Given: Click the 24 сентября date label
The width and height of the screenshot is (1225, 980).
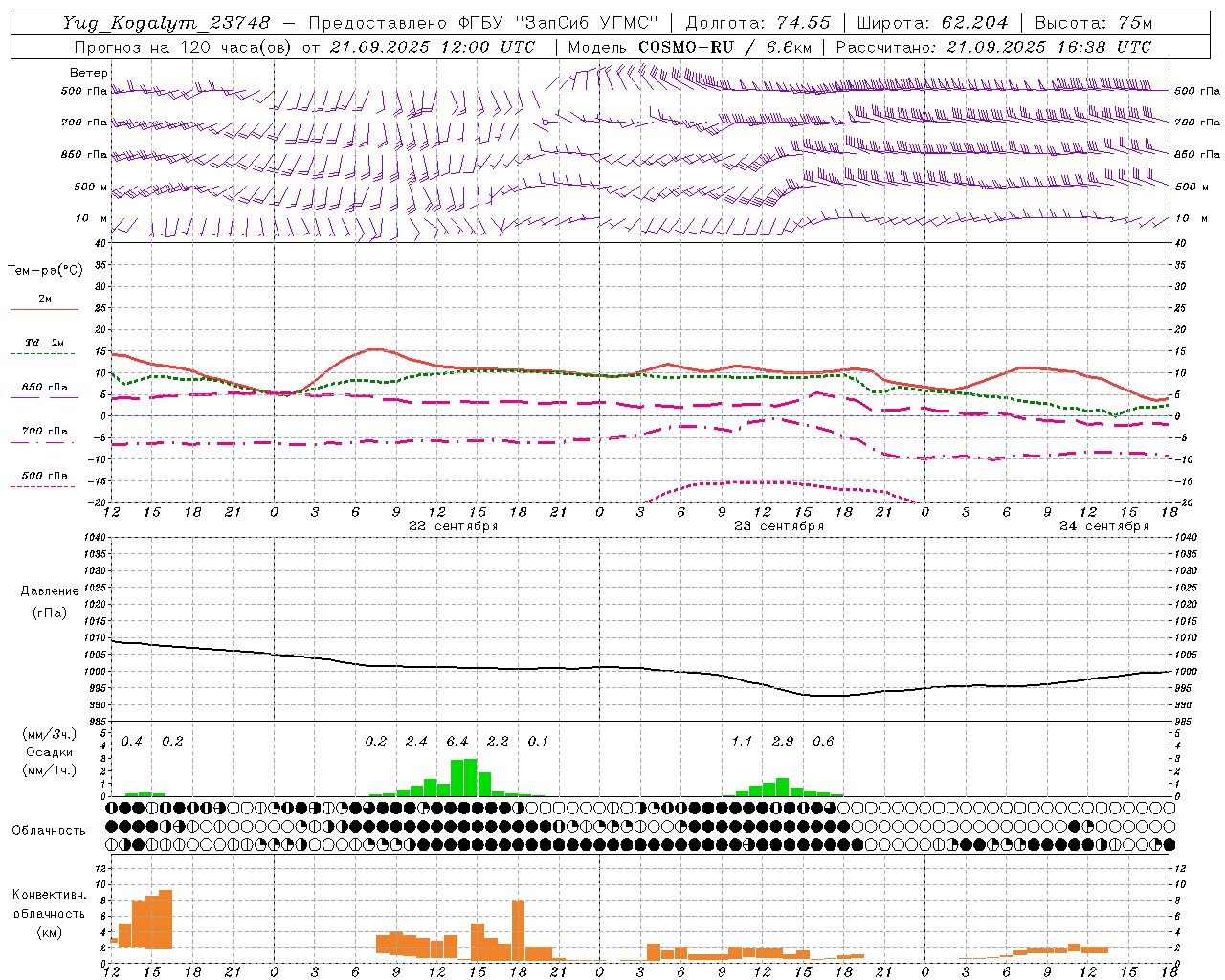Looking at the screenshot, I should point(1103,526).
